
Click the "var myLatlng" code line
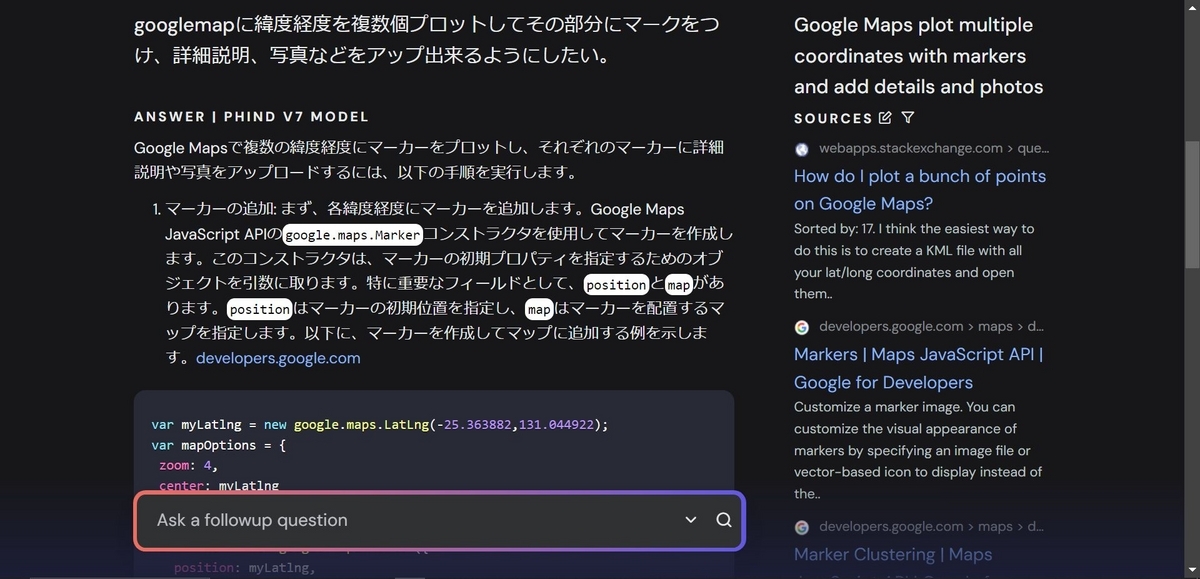pyautogui.click(x=380, y=424)
